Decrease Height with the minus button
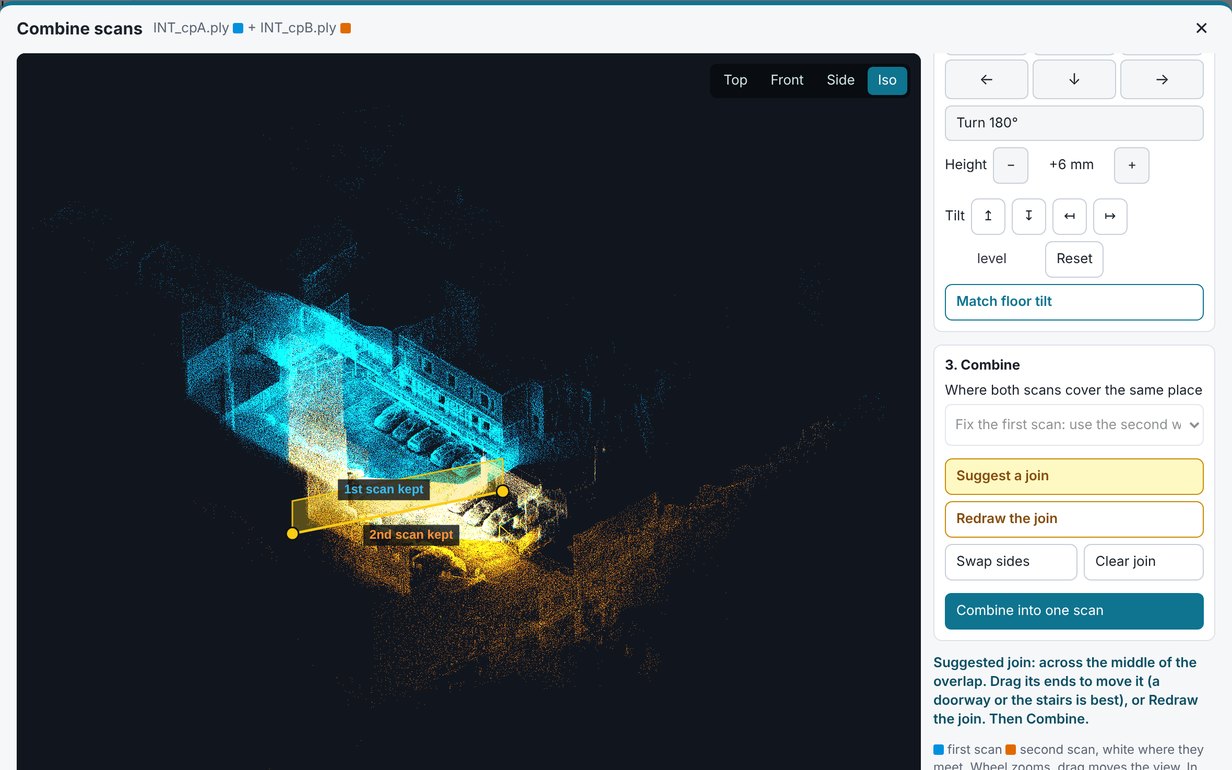This screenshot has height=770, width=1232. click(1011, 165)
